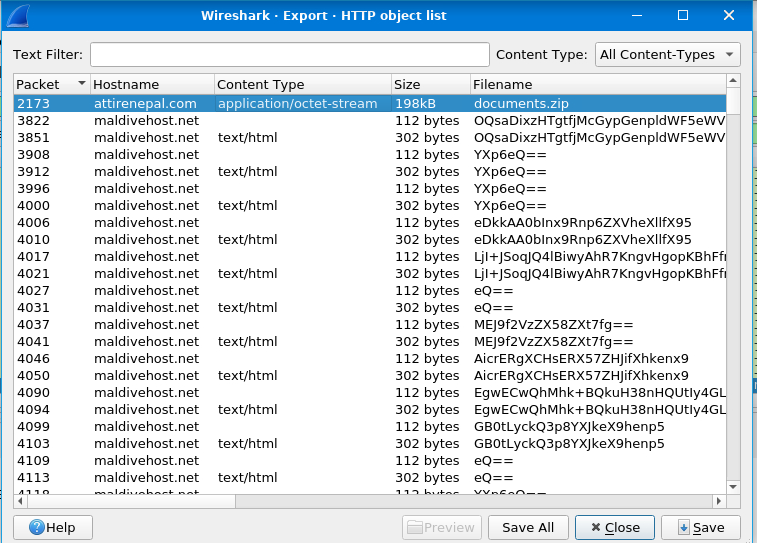Open the Help dialog
757x543 pixels.
pyautogui.click(x=53, y=528)
